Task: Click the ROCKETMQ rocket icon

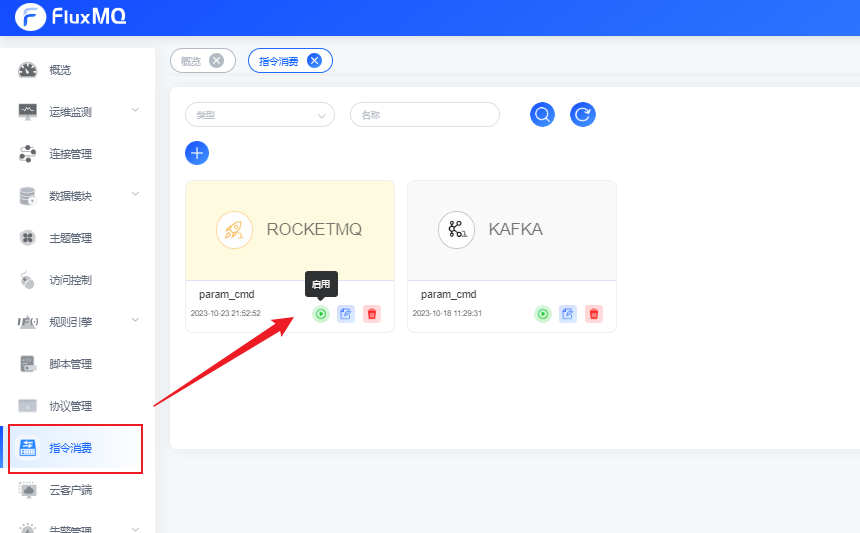Action: [x=234, y=230]
